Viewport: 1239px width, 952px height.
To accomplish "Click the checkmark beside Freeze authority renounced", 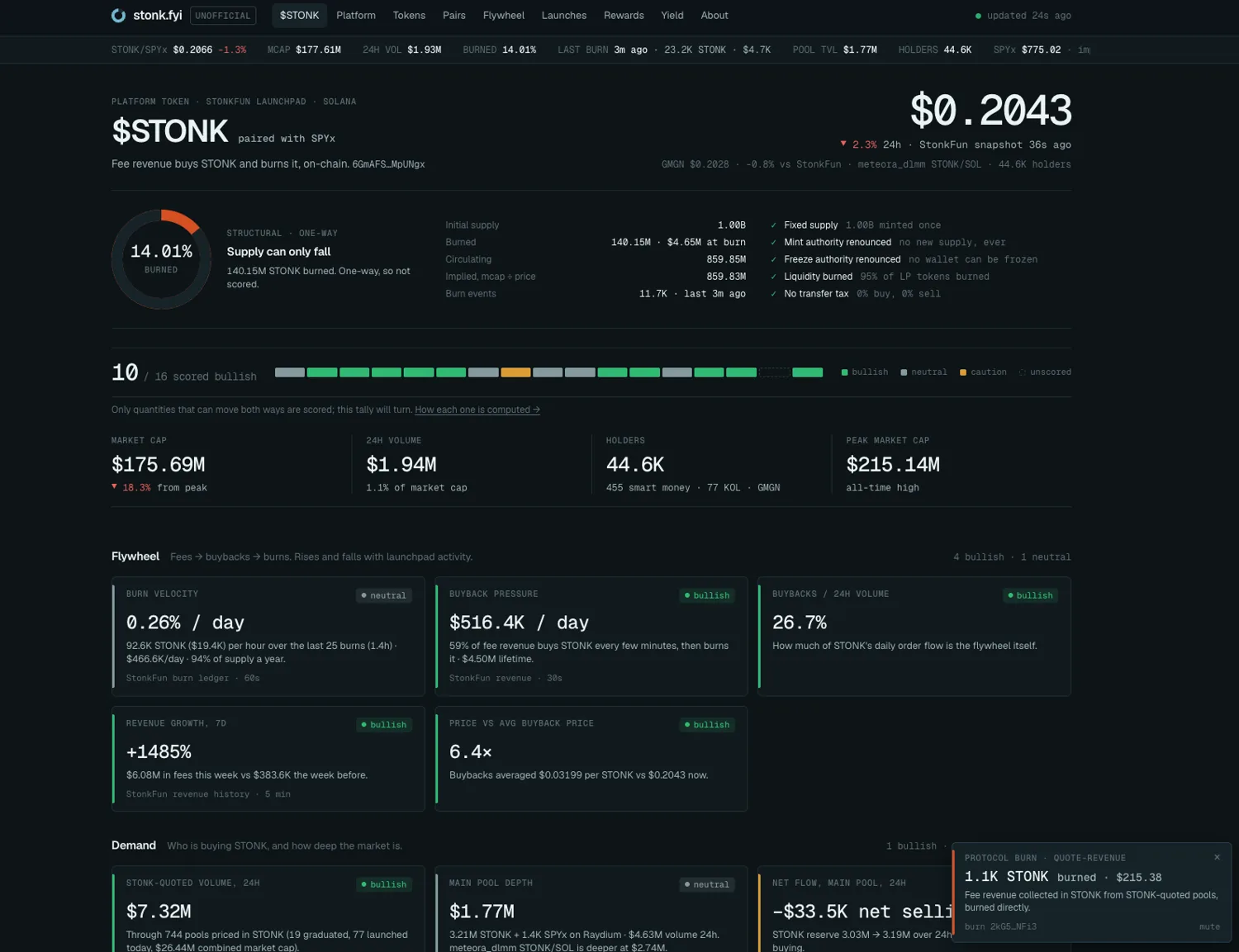I will 773,259.
